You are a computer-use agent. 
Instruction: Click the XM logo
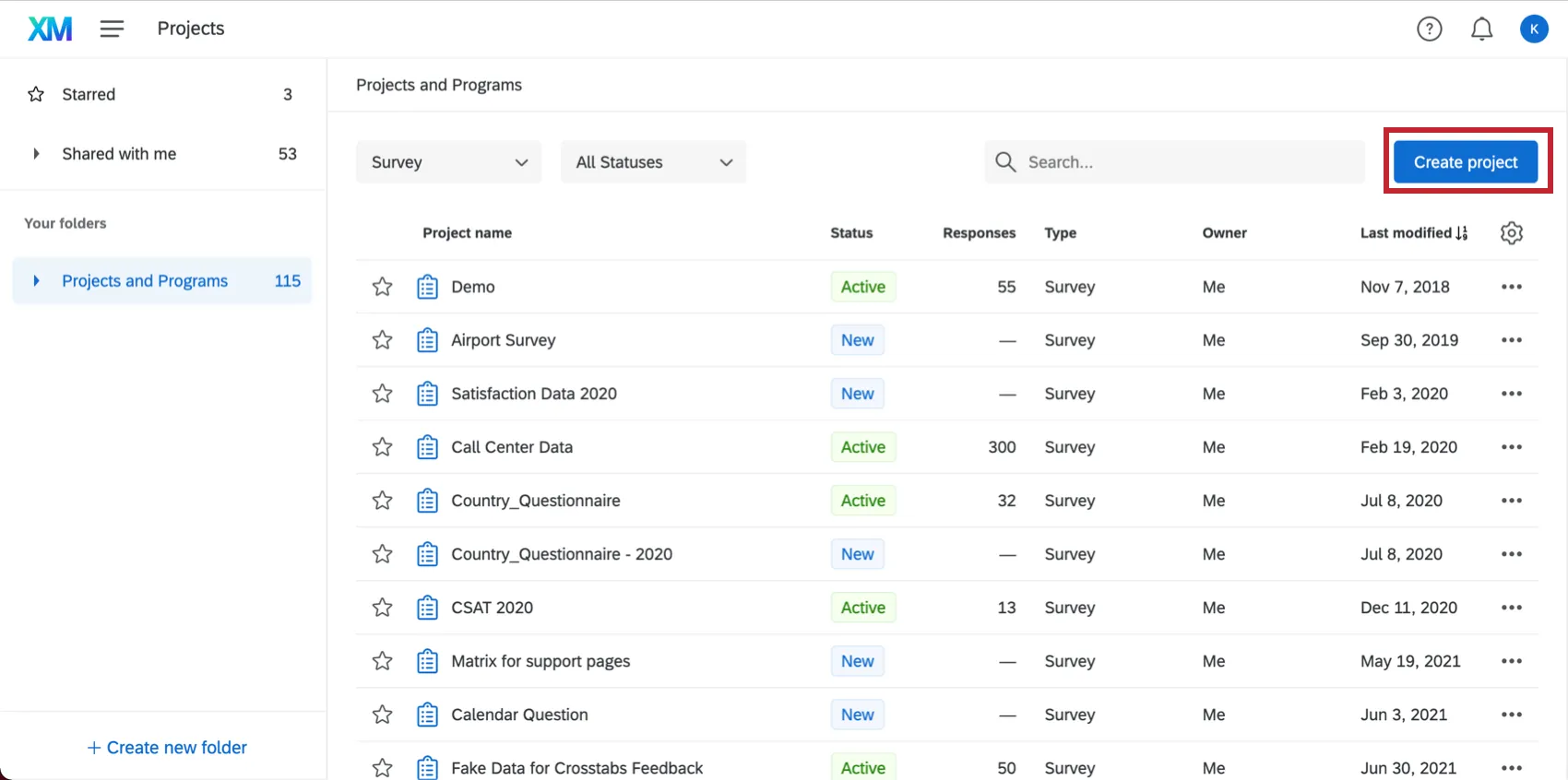click(x=50, y=29)
